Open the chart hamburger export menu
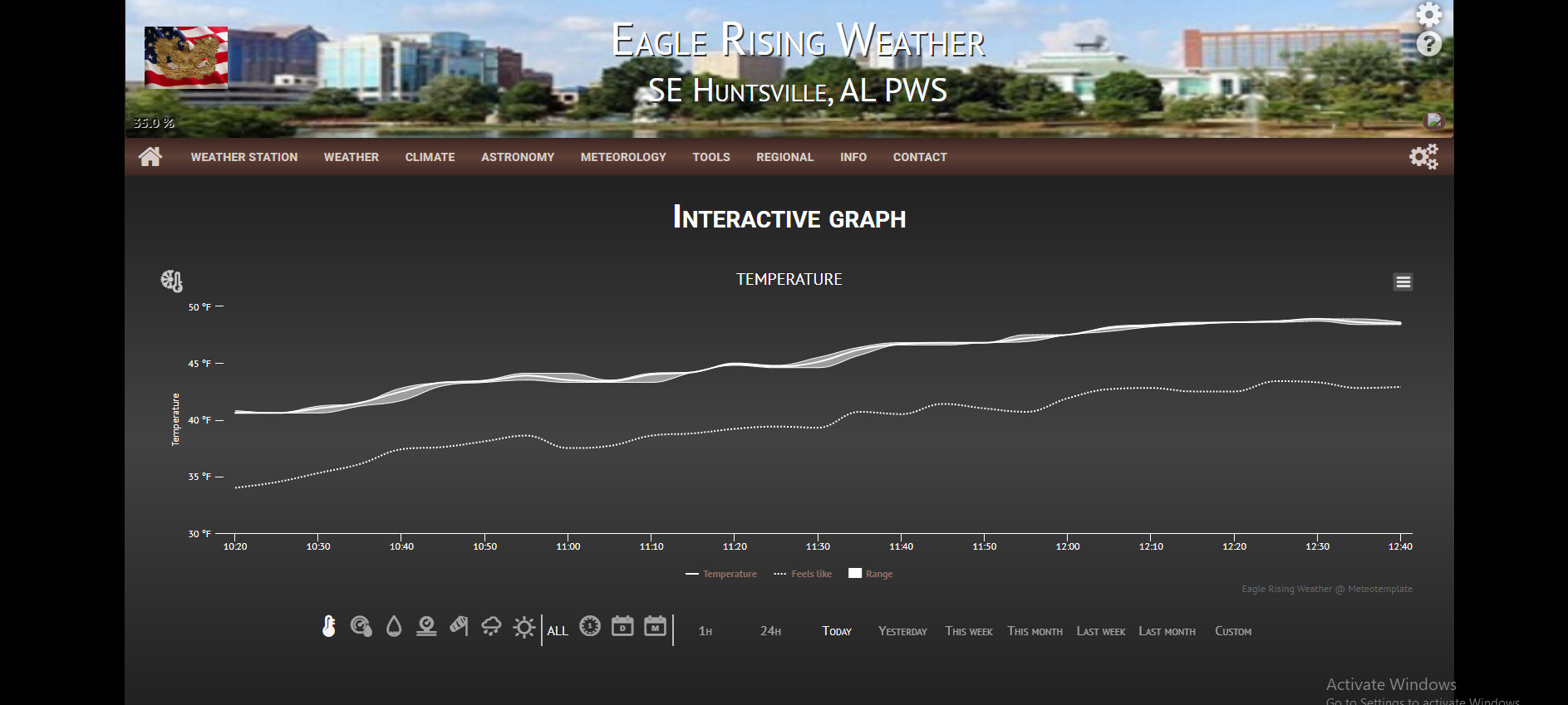This screenshot has width=1568, height=705. (x=1403, y=282)
